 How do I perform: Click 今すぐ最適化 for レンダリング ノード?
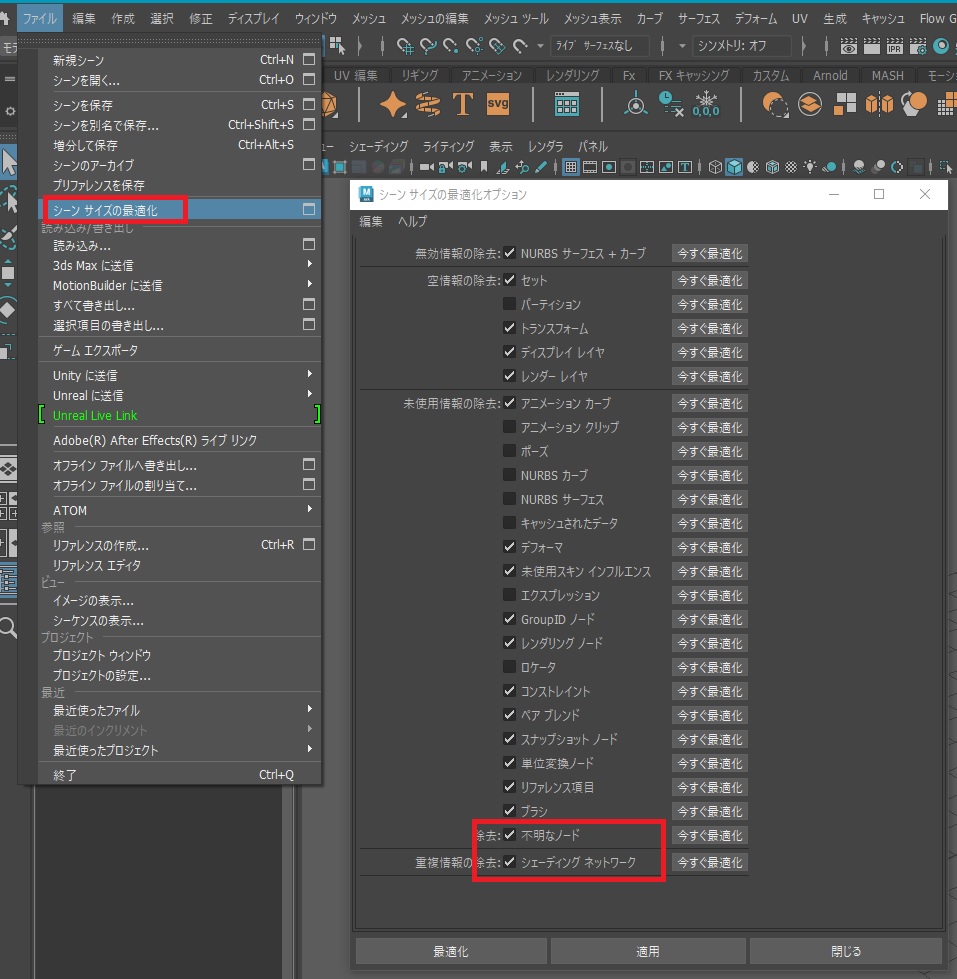tap(710, 643)
